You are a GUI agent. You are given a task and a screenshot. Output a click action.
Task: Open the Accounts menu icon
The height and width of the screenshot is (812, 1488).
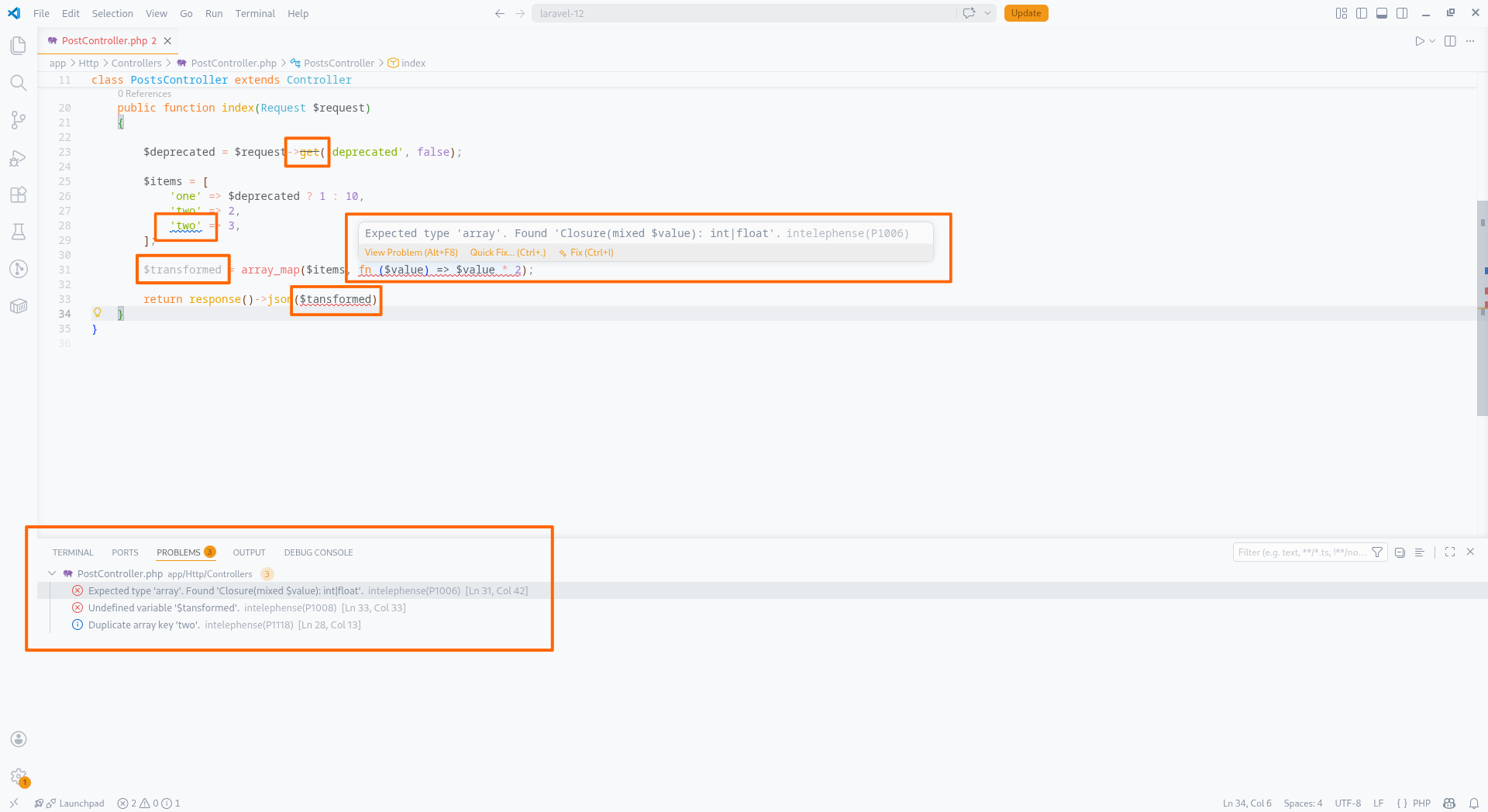coord(19,739)
